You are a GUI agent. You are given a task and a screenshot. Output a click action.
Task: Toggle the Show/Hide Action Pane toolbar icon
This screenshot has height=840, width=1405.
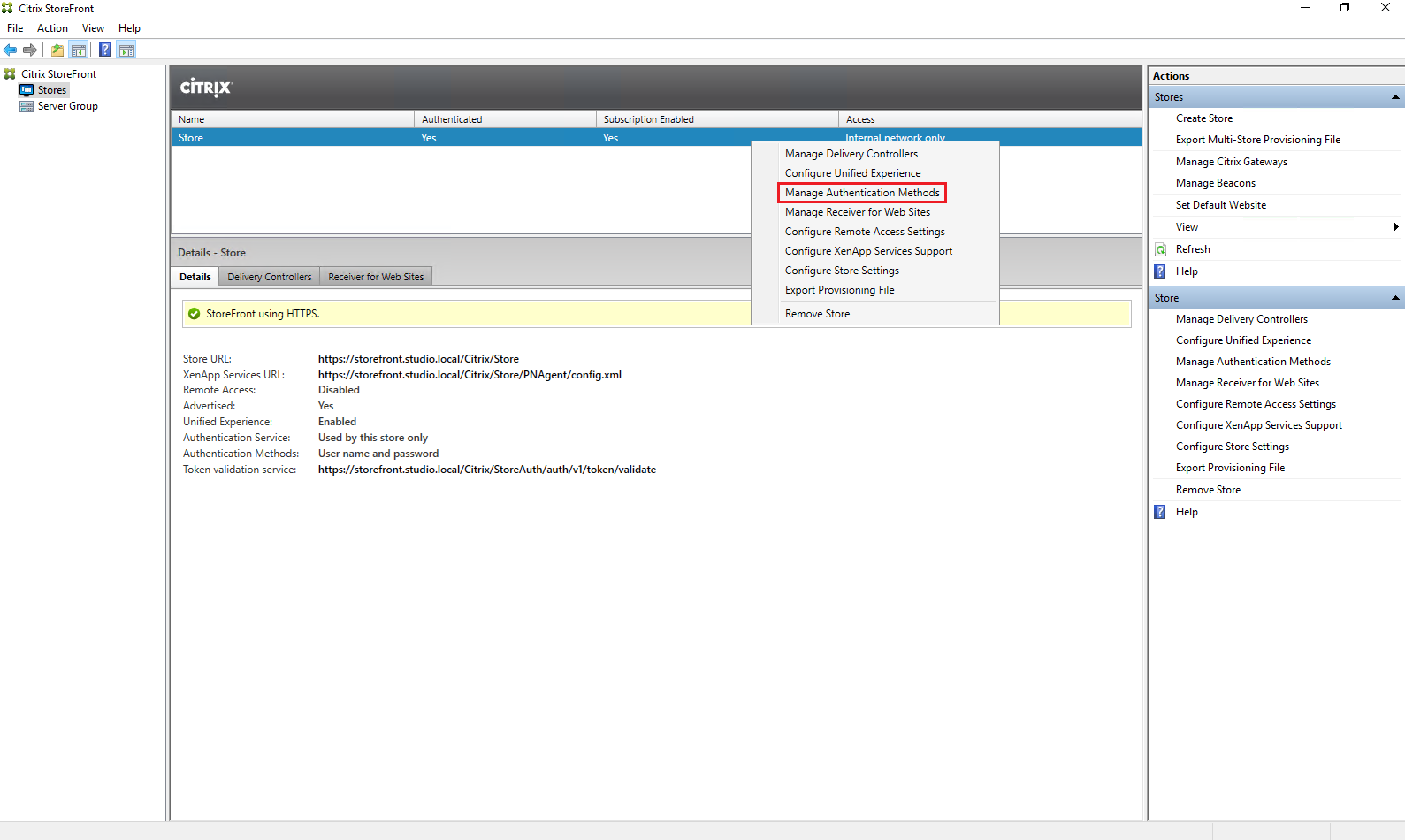point(126,50)
